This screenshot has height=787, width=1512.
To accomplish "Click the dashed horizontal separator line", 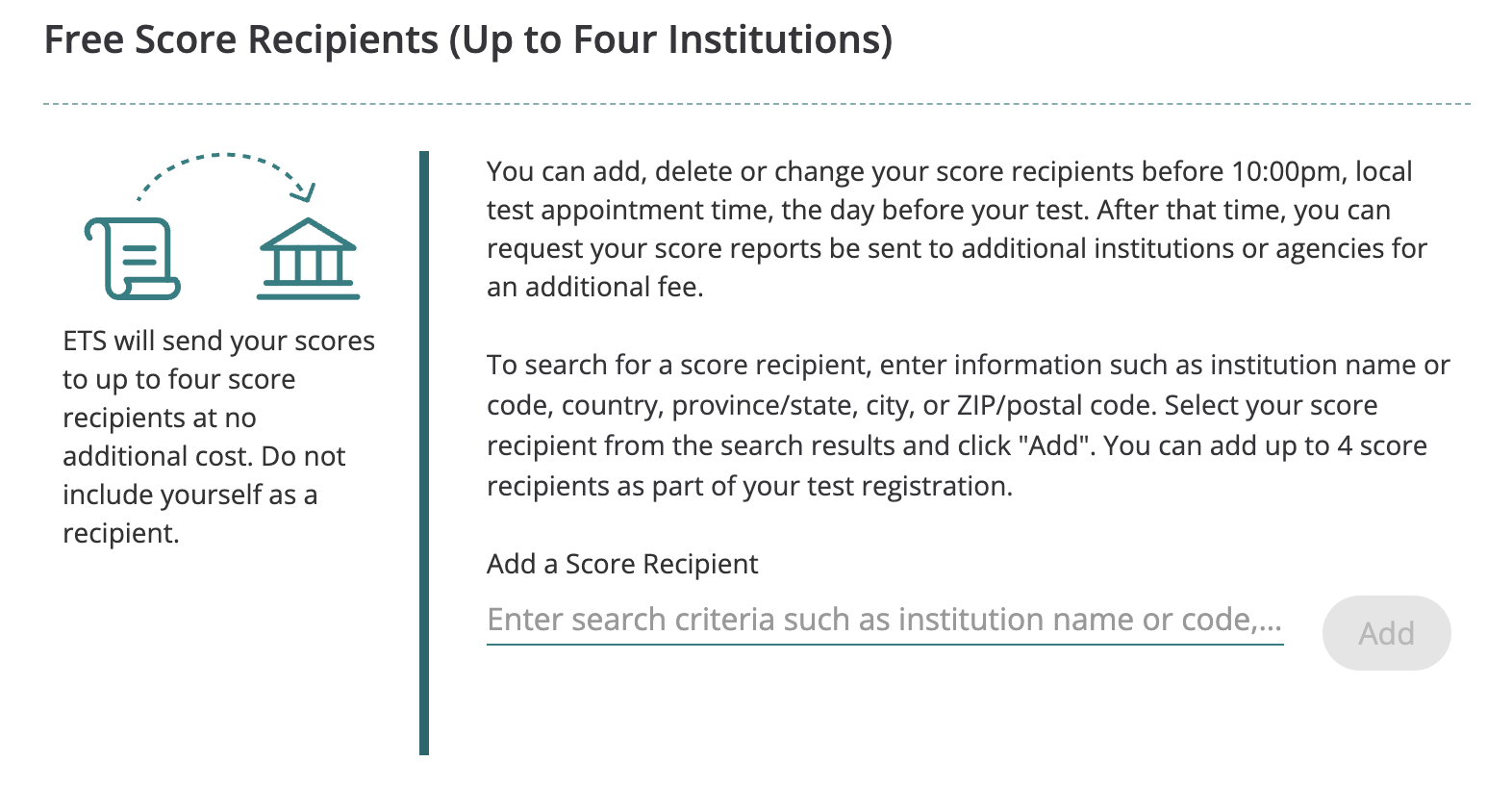I will [x=756, y=104].
